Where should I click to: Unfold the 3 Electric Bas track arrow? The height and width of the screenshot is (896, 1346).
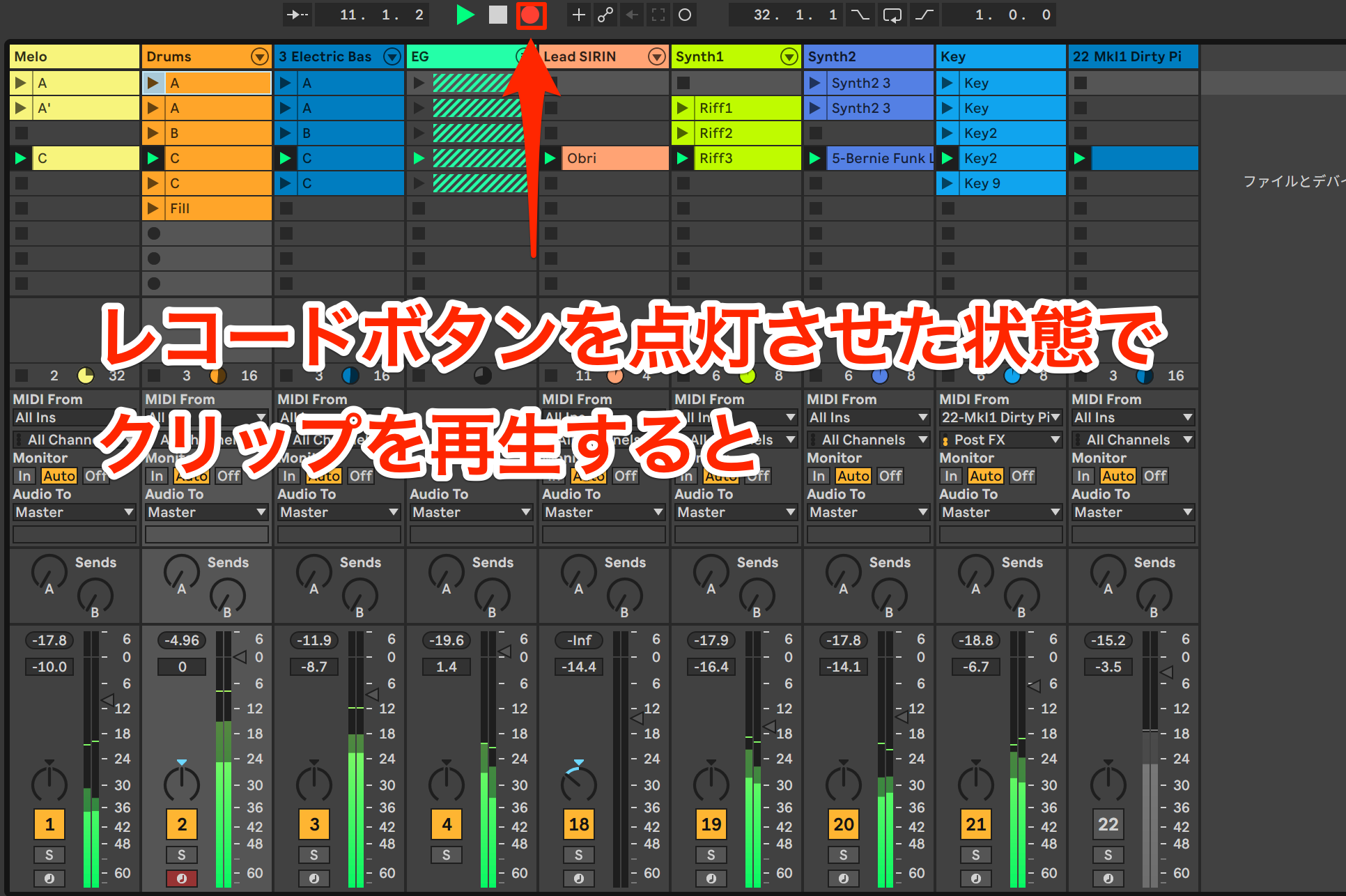click(x=393, y=56)
